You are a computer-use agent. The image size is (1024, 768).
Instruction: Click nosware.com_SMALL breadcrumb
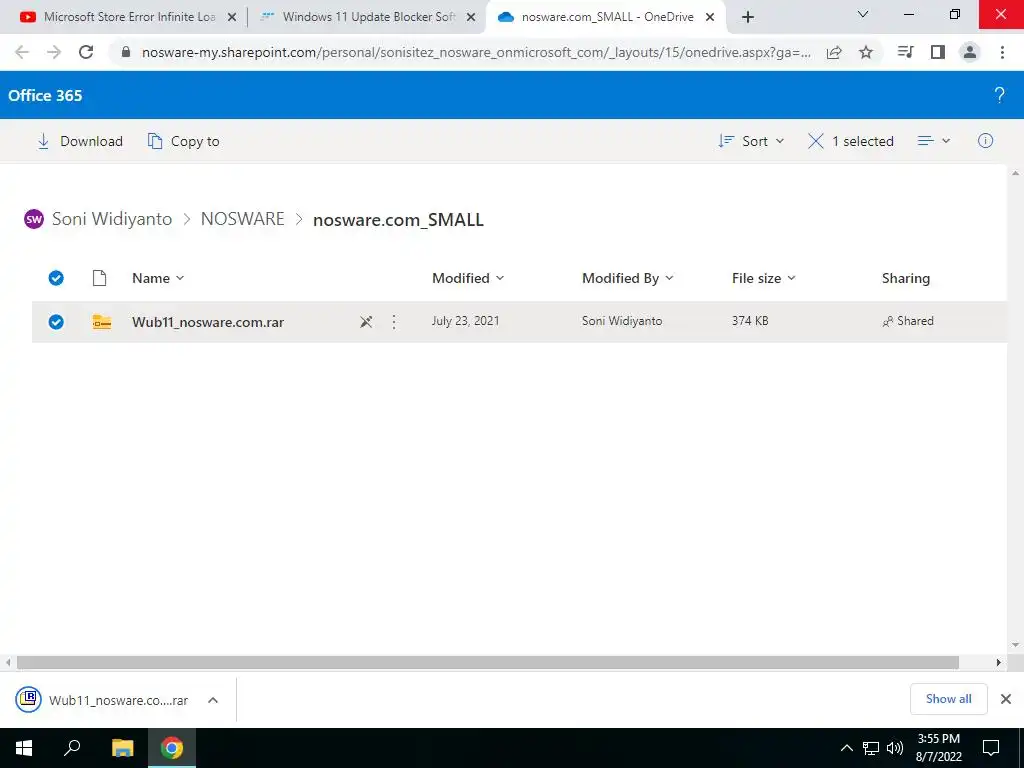tap(398, 219)
